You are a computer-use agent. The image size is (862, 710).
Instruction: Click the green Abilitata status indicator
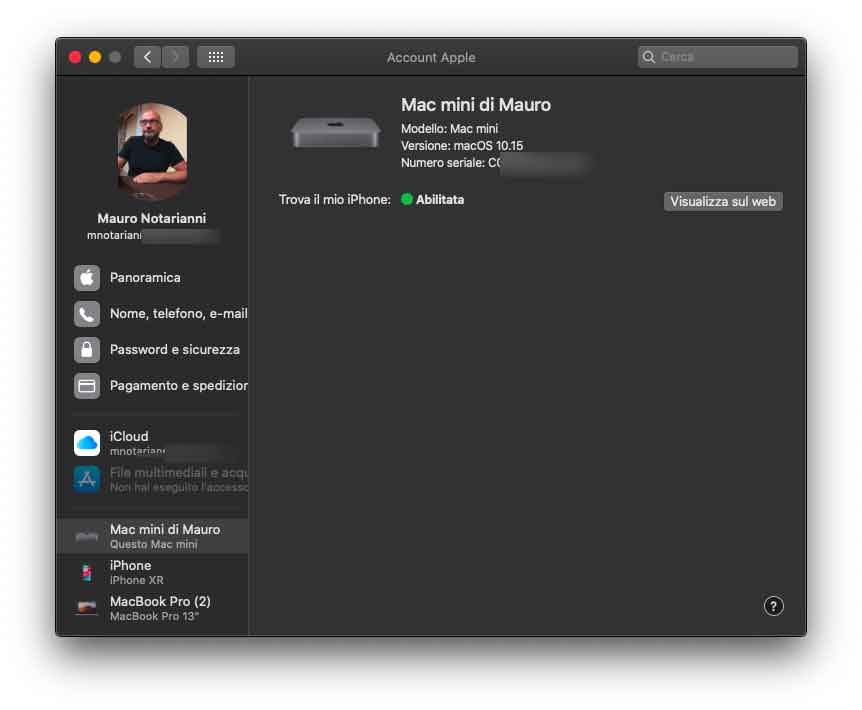click(407, 199)
